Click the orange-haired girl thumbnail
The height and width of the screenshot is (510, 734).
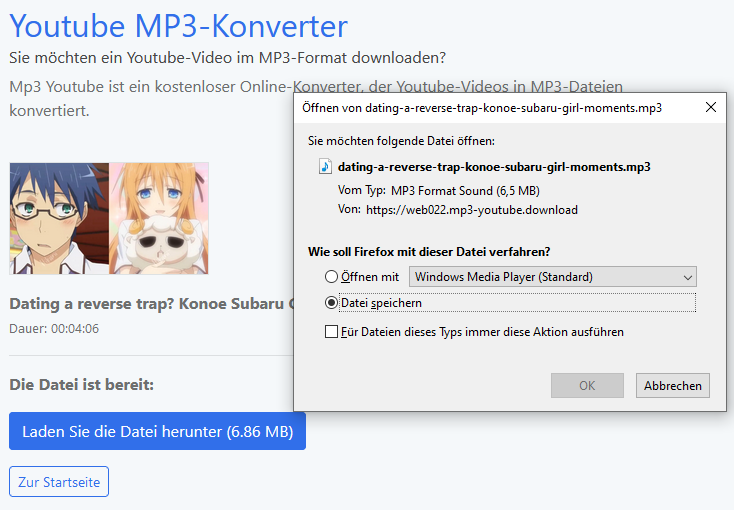(159, 218)
